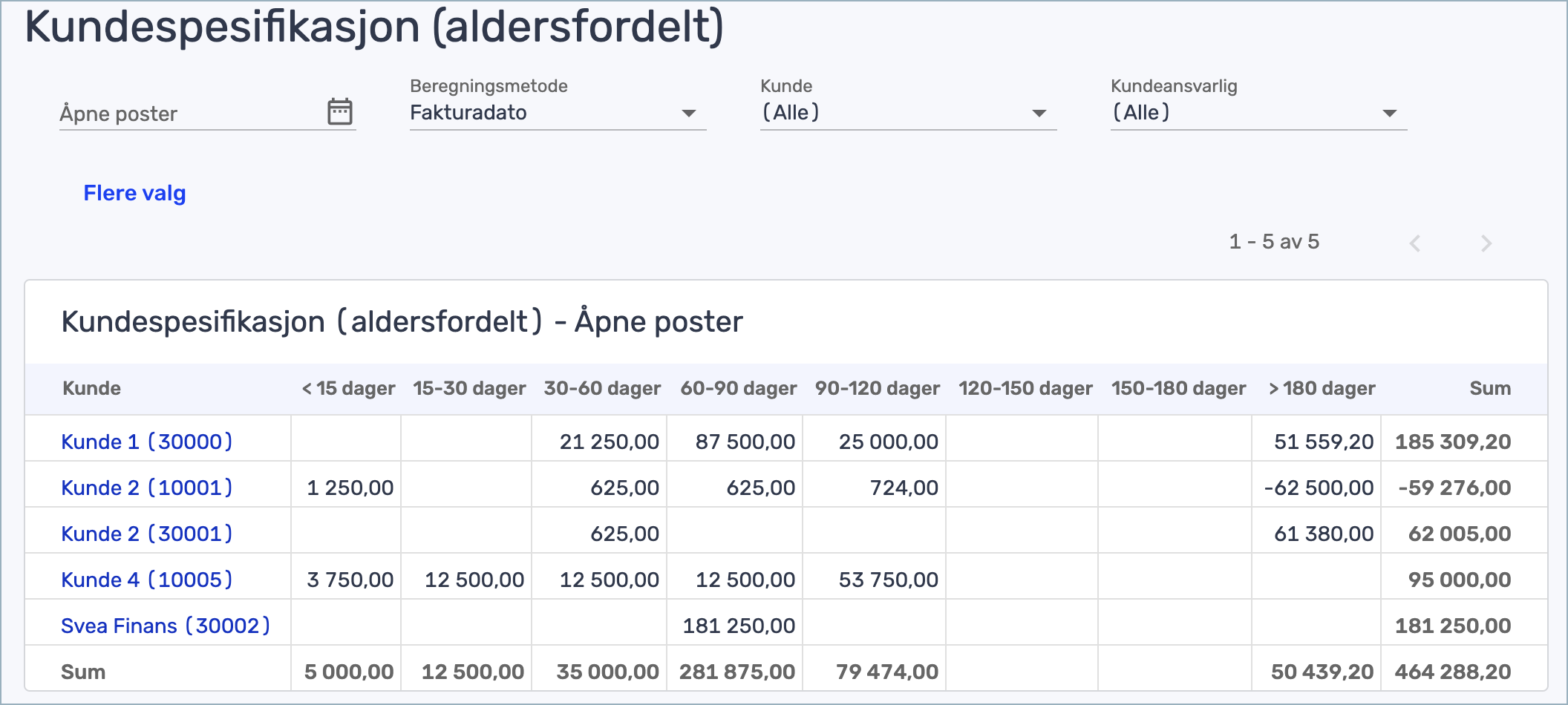Click the > 180 dager column header

click(1322, 388)
